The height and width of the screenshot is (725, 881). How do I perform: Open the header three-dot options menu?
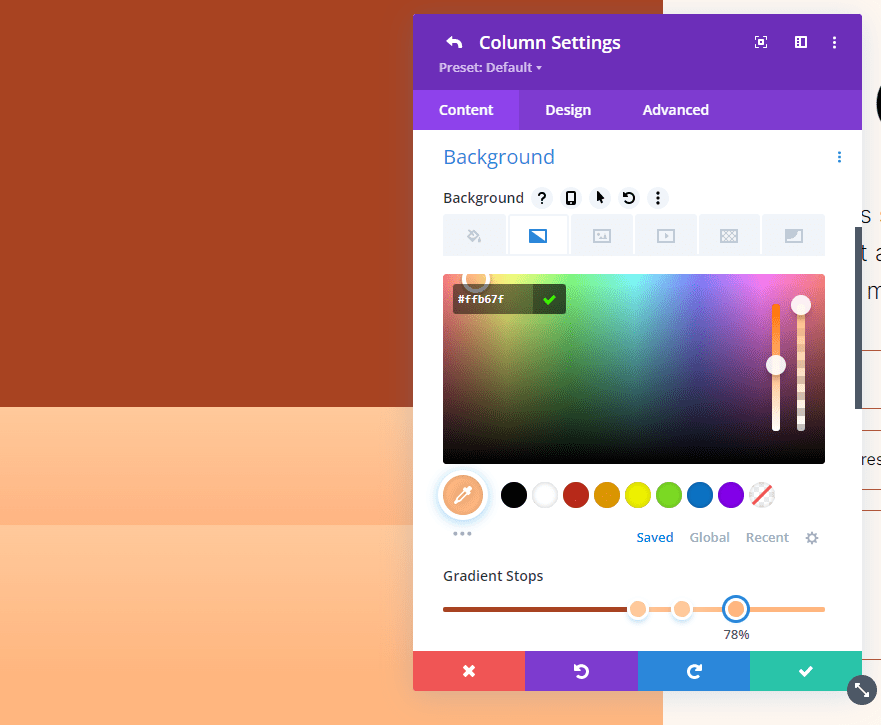click(834, 42)
